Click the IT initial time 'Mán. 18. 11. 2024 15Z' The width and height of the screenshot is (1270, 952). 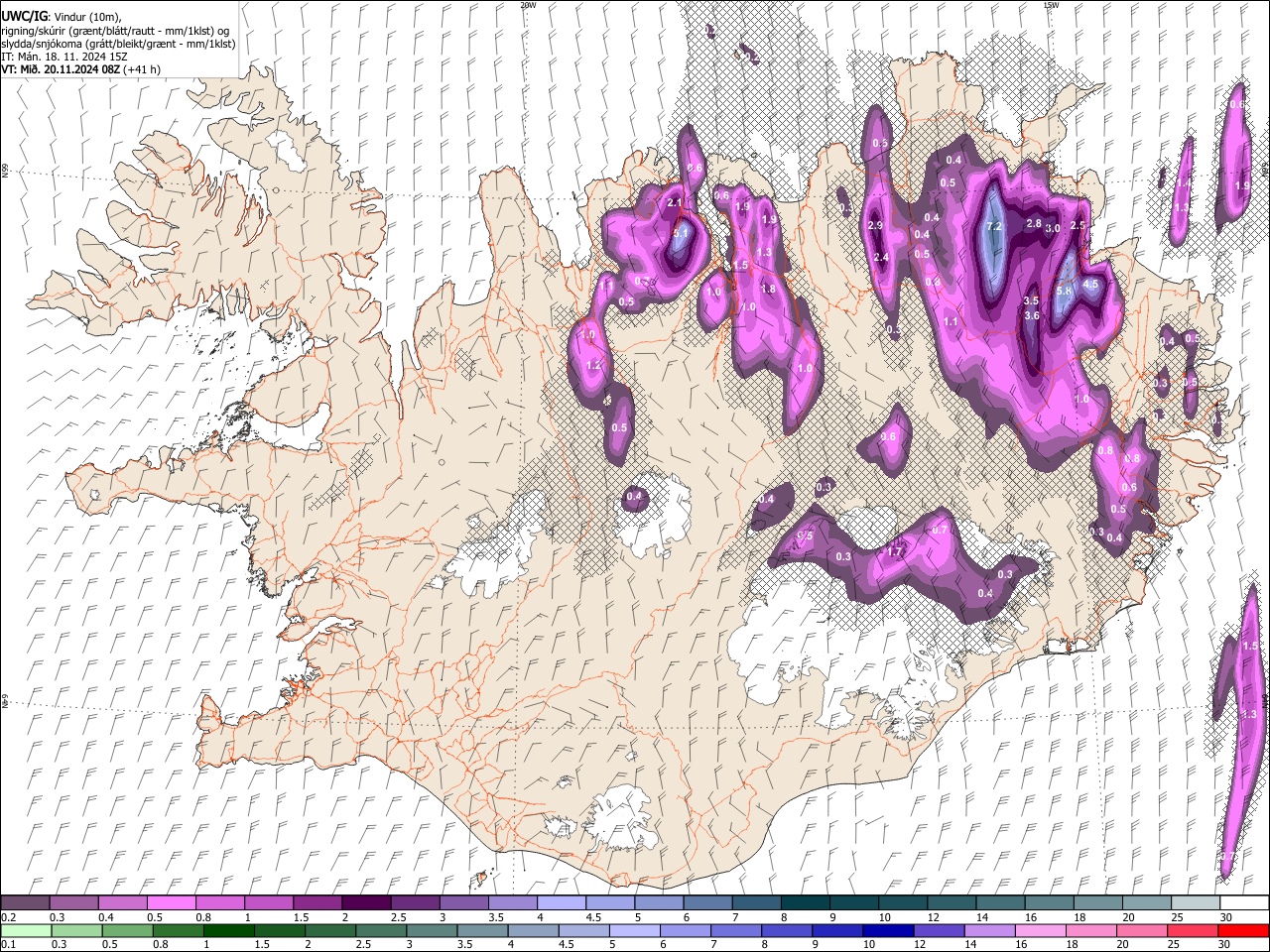click(x=71, y=57)
